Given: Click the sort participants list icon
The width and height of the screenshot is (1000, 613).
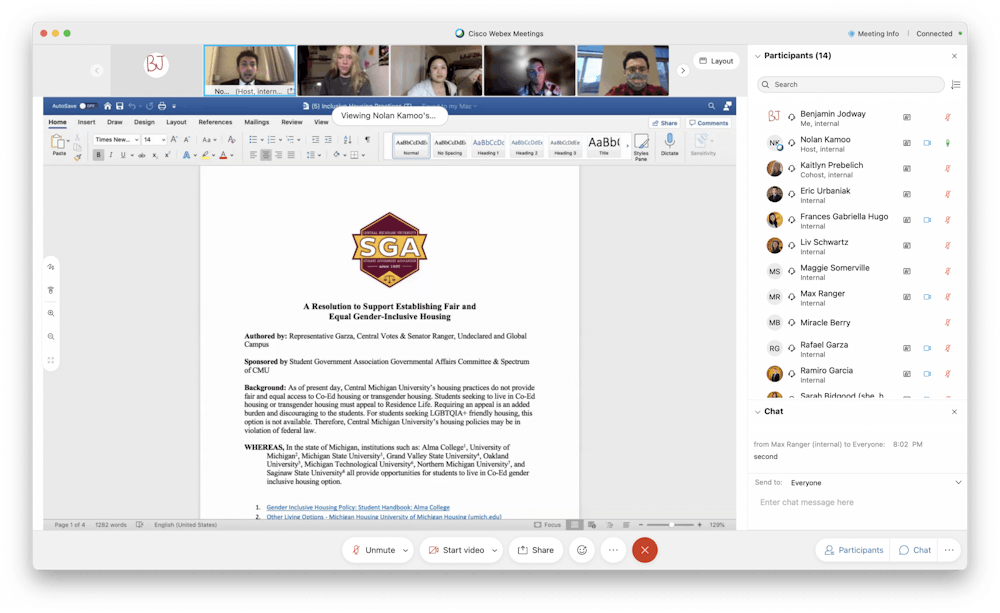Looking at the screenshot, I should (x=956, y=85).
